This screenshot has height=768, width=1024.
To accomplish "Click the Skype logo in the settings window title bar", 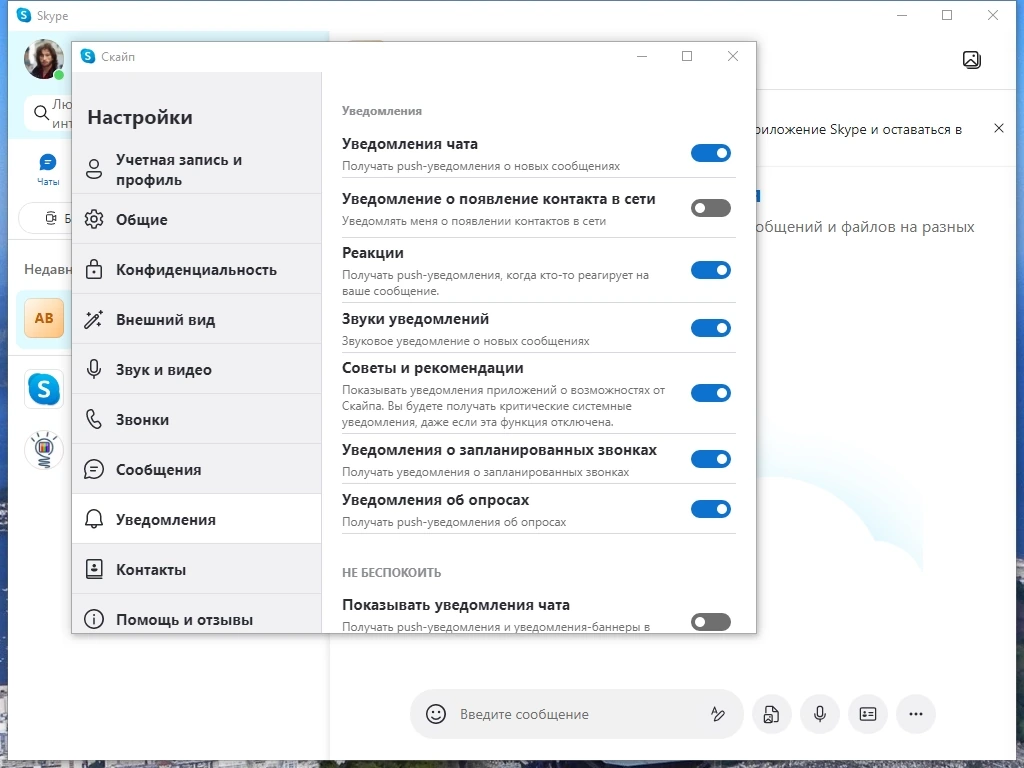I will (88, 56).
